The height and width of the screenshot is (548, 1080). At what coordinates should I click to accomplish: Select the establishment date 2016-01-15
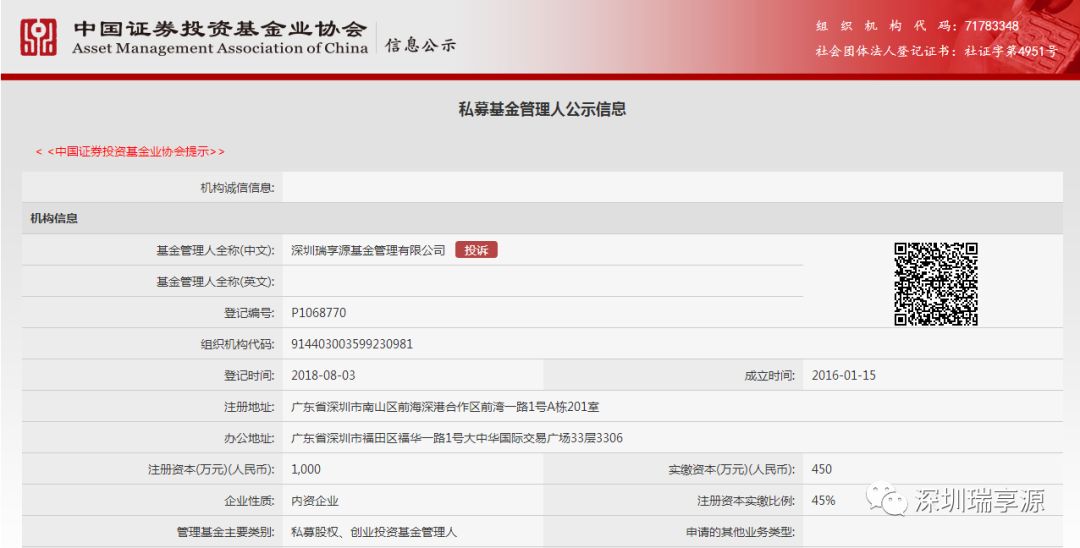(x=844, y=375)
